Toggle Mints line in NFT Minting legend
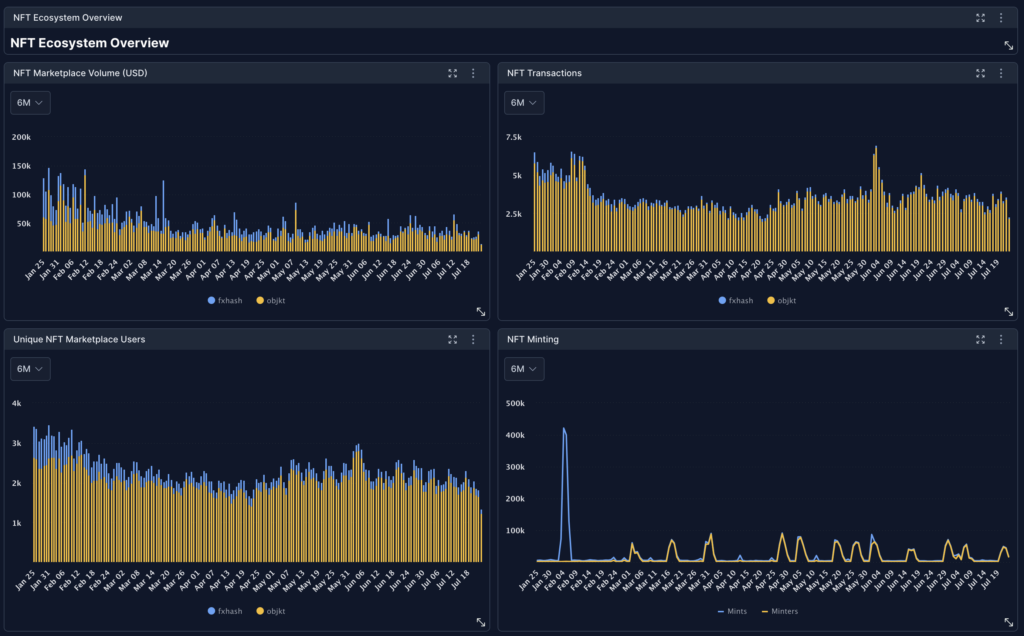Viewport: 1024px width, 636px height. coord(732,611)
